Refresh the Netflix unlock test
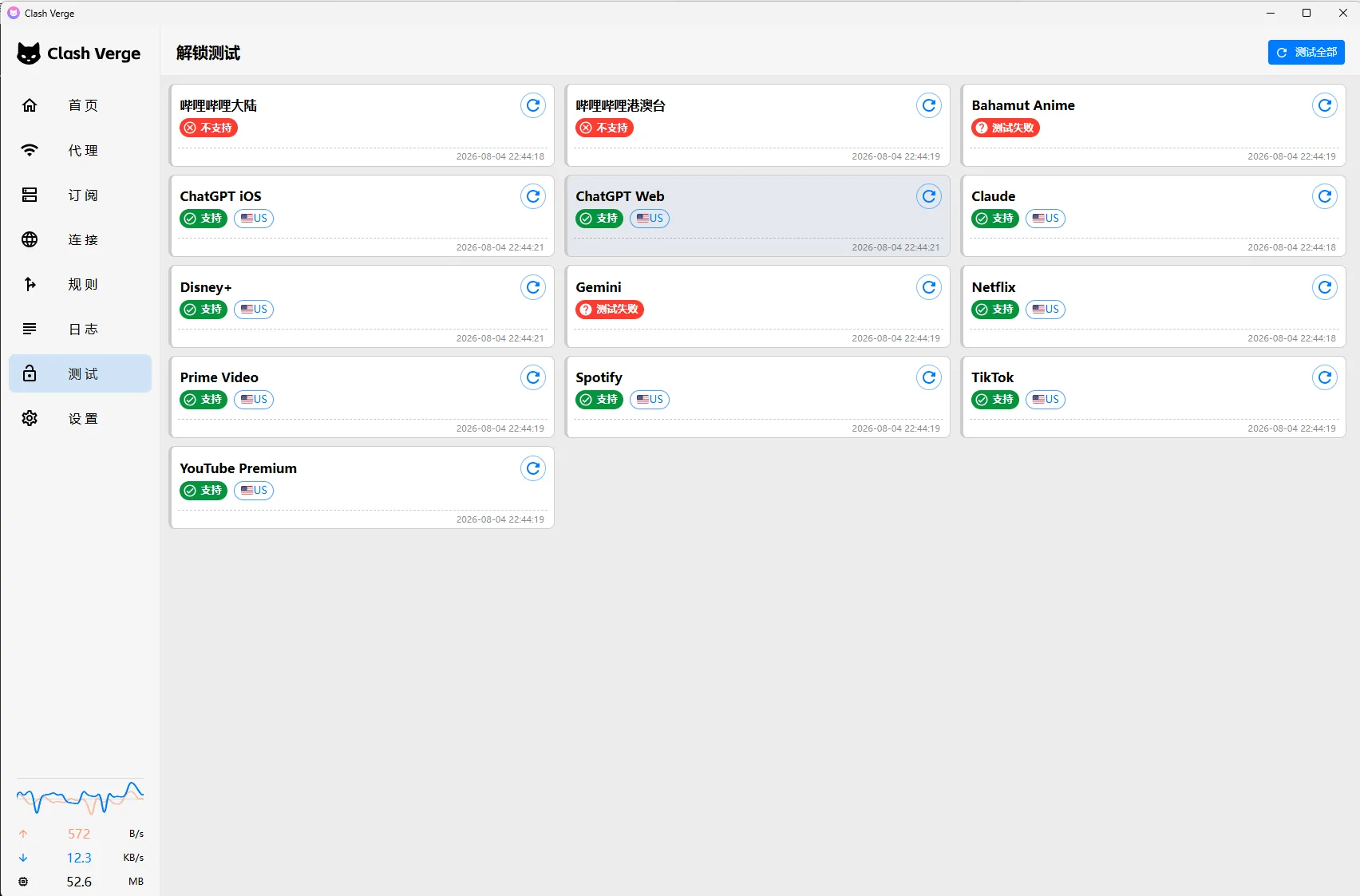Screen dimensions: 1360x896 (1324, 287)
